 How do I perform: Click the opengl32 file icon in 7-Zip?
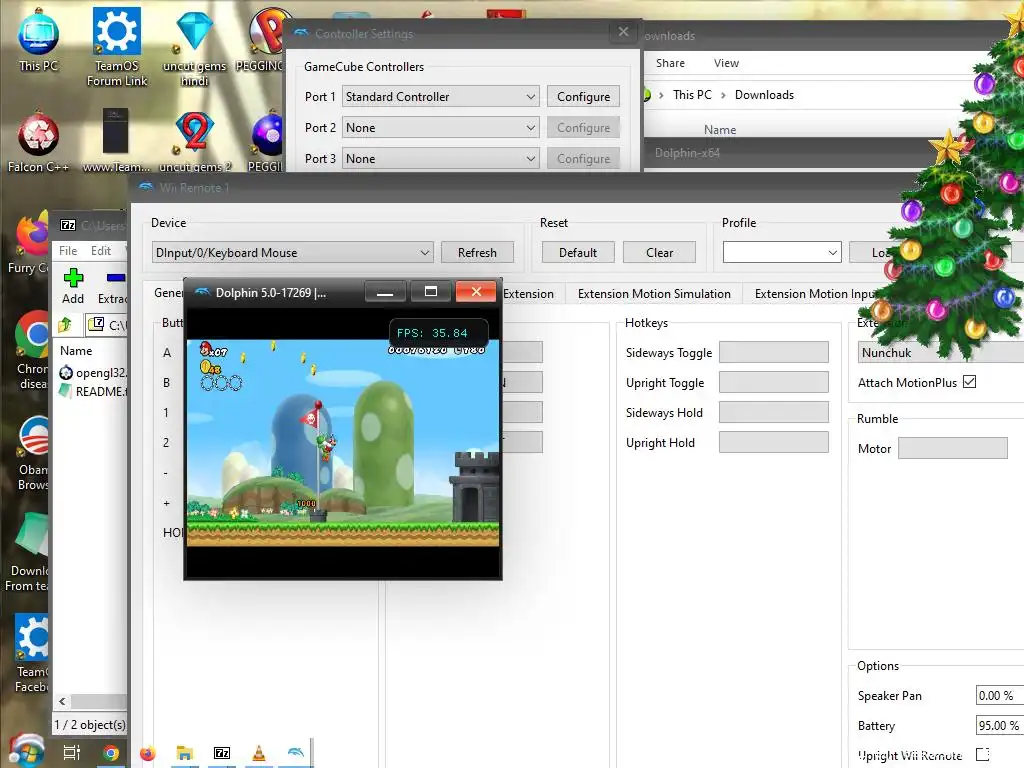pyautogui.click(x=66, y=373)
